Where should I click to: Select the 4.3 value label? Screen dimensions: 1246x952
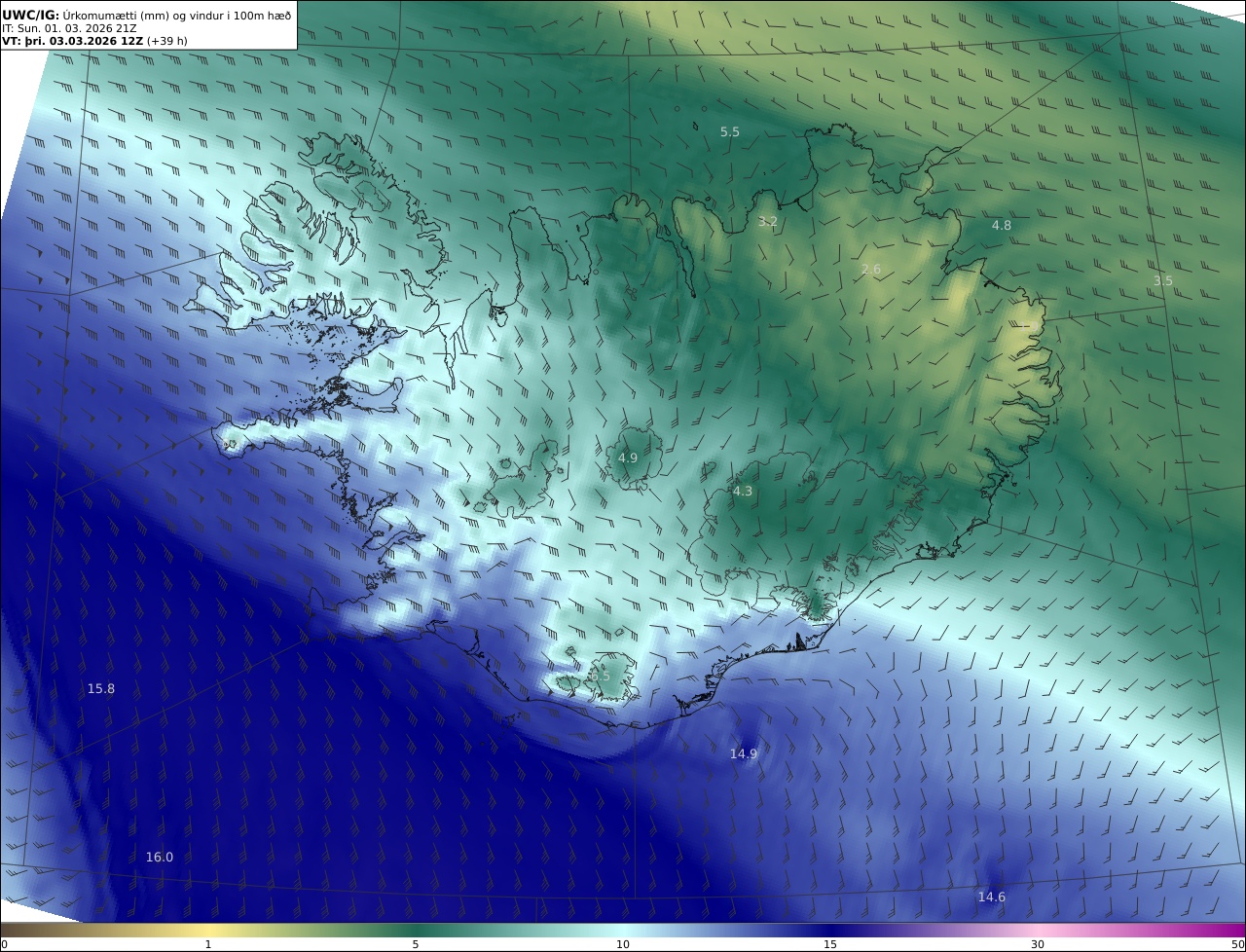point(743,492)
